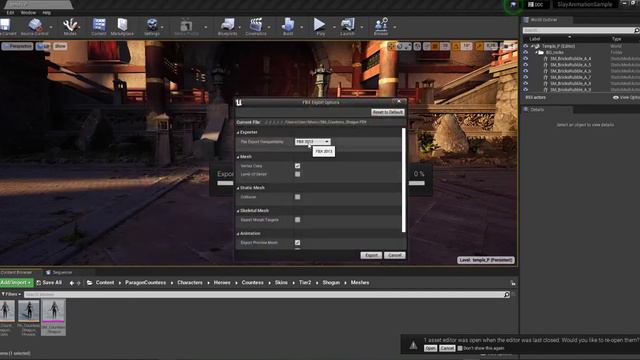Open the Filters dropdown in Content Browser

pyautogui.click(x=11, y=294)
